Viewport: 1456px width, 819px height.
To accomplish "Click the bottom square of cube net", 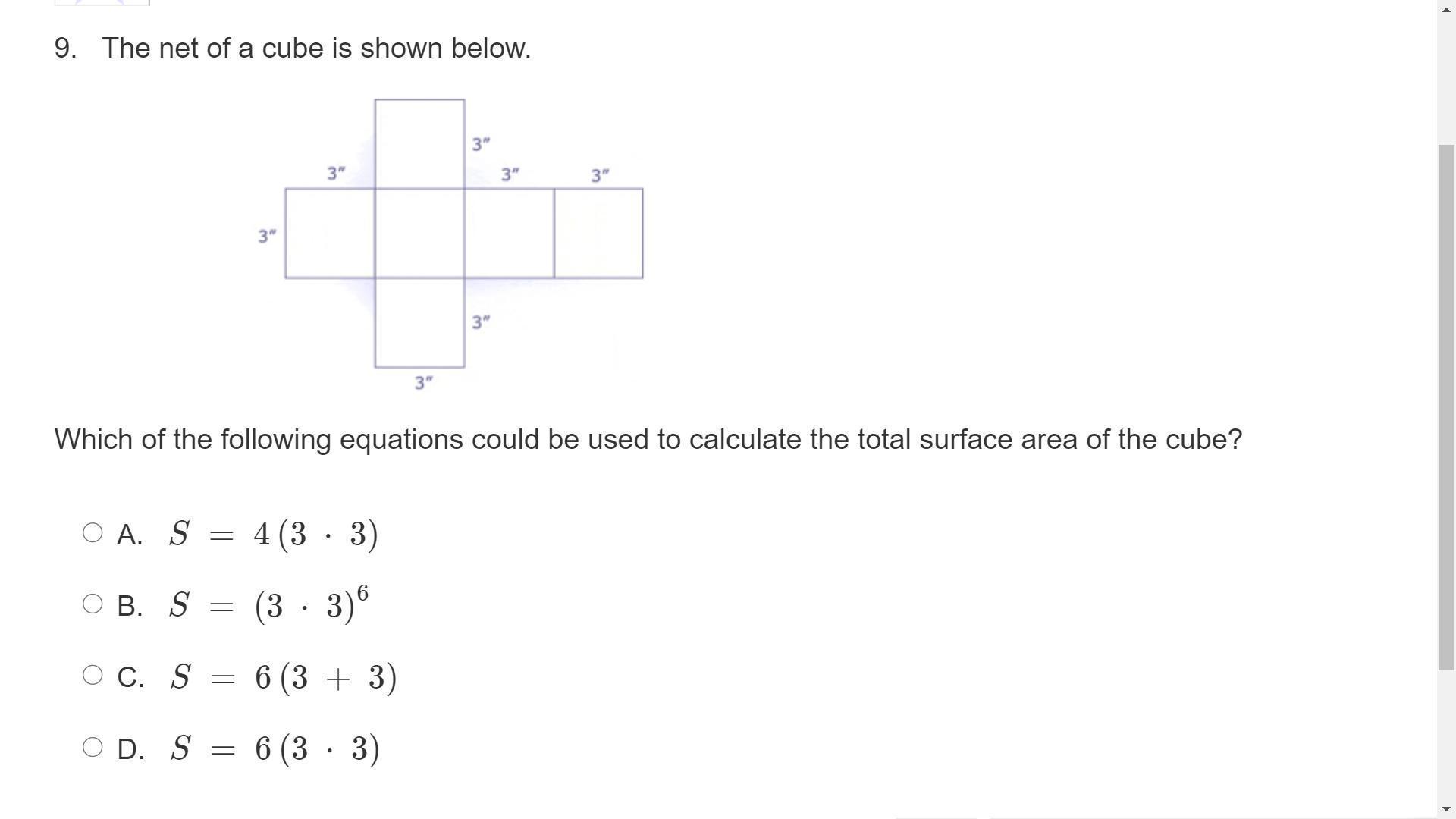I will 419,323.
